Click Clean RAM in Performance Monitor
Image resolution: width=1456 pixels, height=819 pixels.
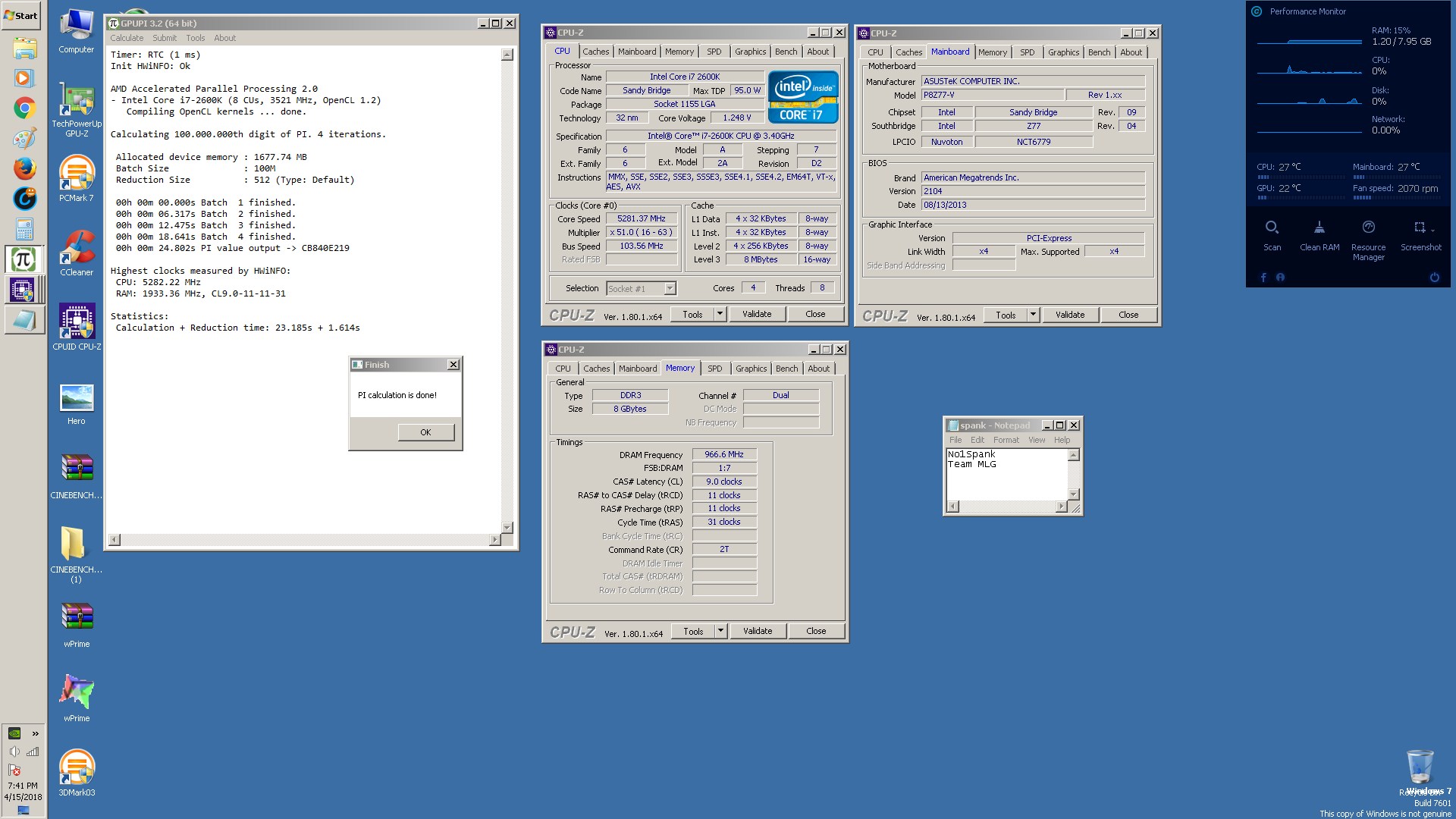(x=1319, y=236)
